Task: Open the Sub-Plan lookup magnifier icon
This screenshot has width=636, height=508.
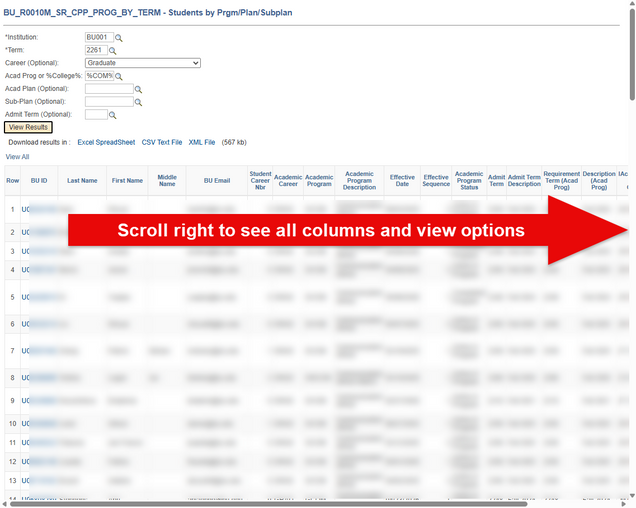Action: pyautogui.click(x=138, y=102)
